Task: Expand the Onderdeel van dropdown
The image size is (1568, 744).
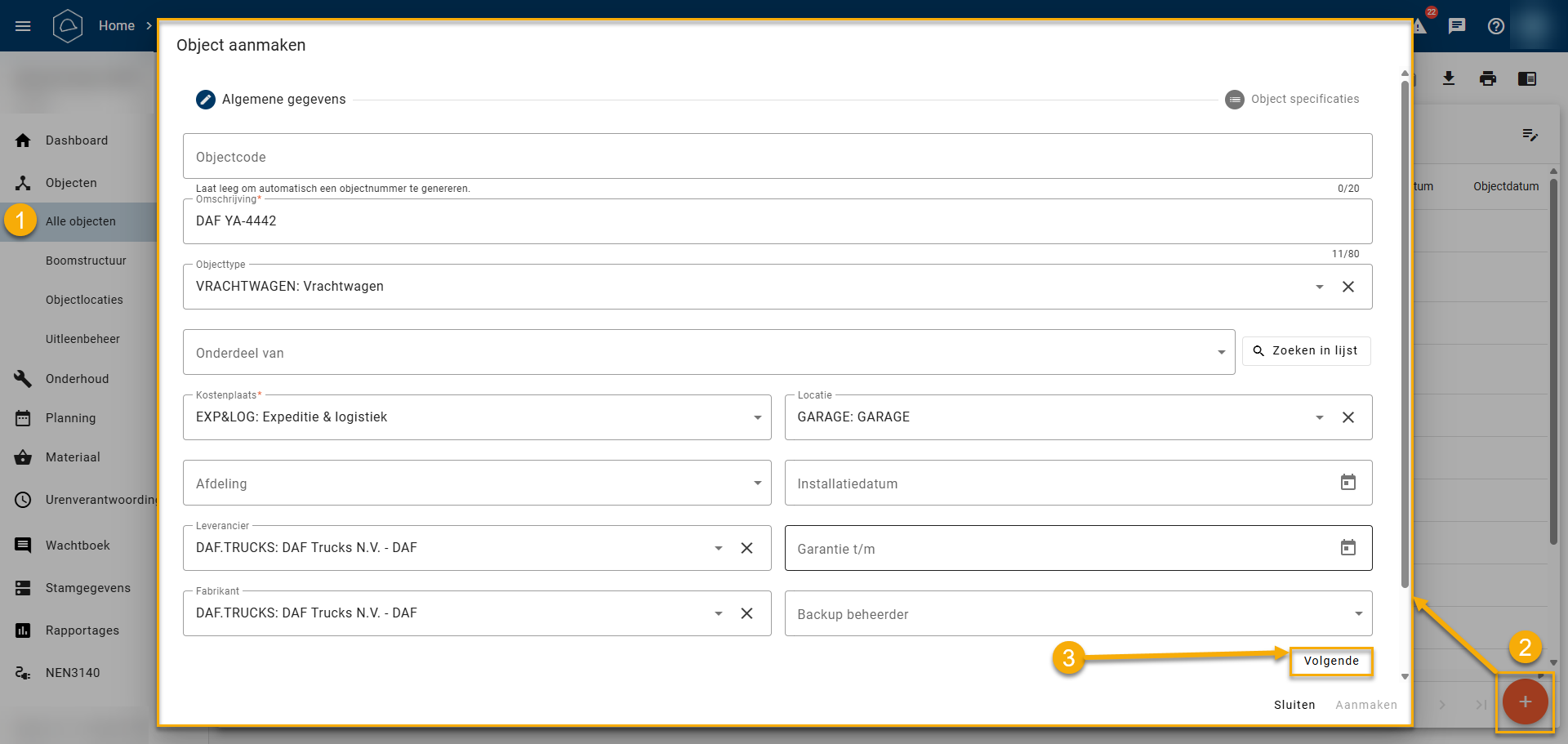Action: tap(1221, 352)
